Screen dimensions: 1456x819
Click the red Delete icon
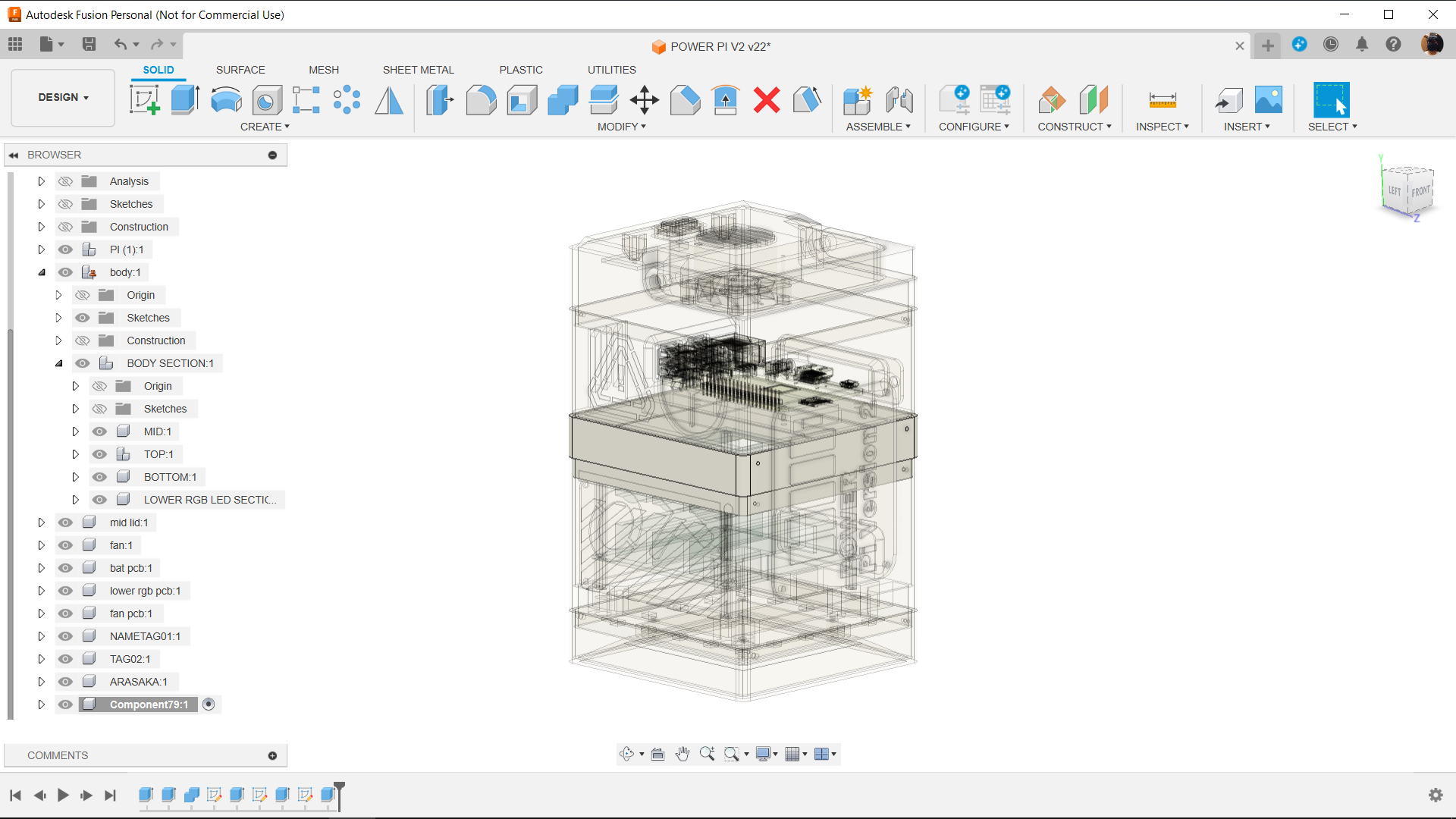click(767, 99)
